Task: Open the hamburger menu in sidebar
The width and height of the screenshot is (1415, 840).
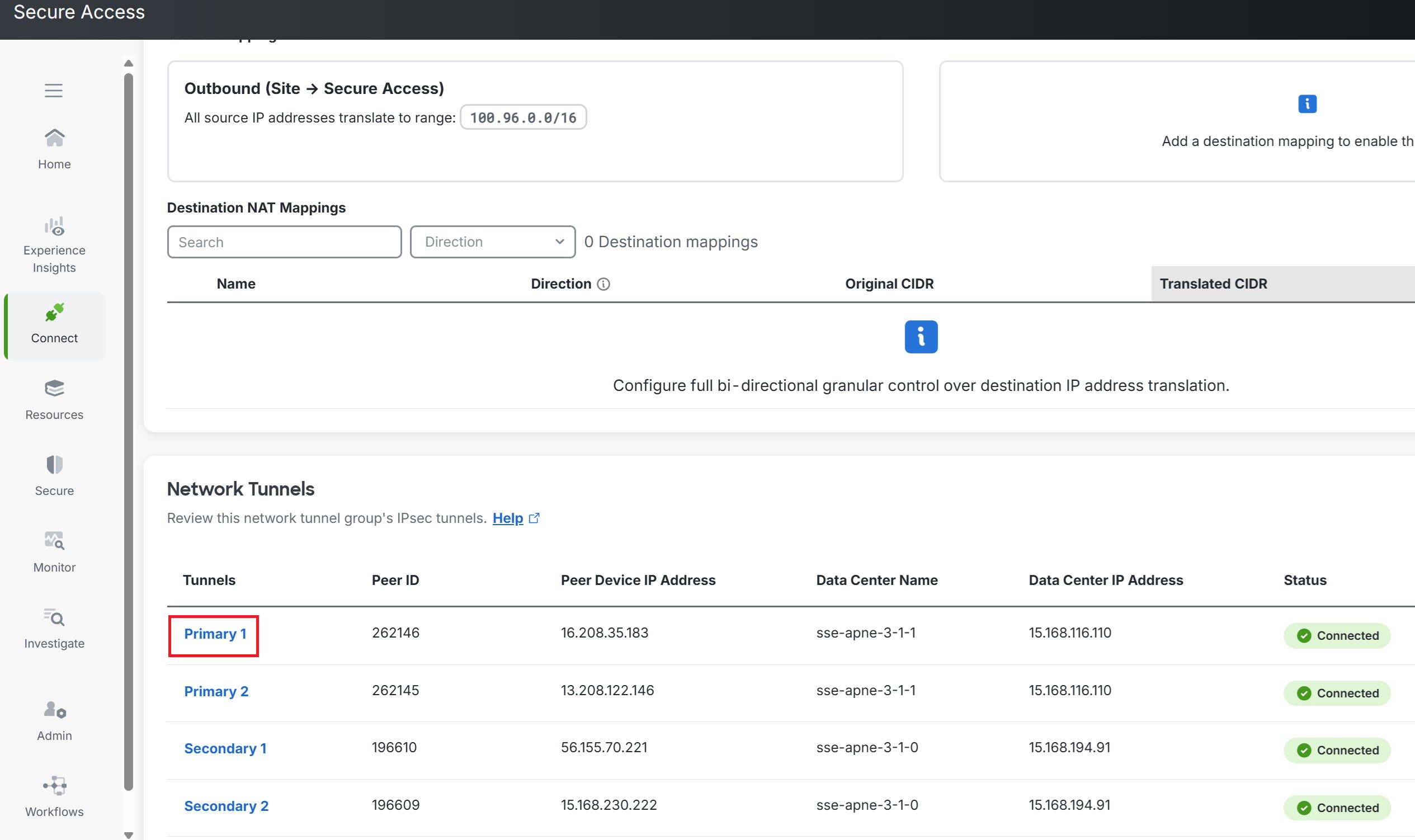Action: click(x=54, y=91)
